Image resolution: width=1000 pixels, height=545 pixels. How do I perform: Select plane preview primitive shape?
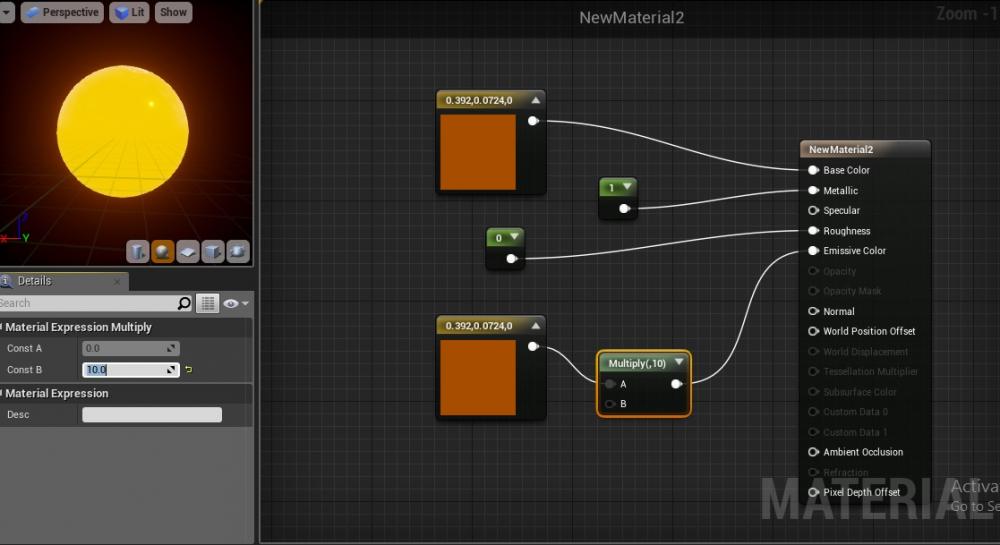[188, 252]
